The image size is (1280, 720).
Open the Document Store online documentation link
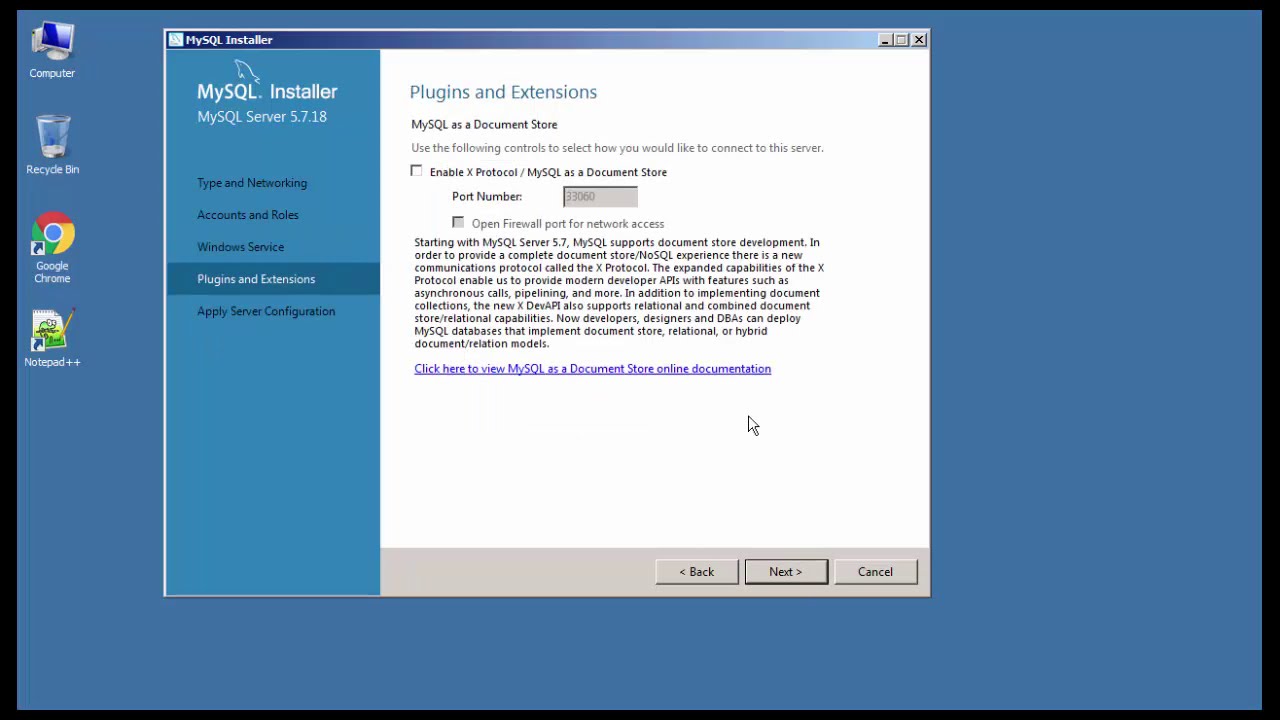tap(593, 369)
